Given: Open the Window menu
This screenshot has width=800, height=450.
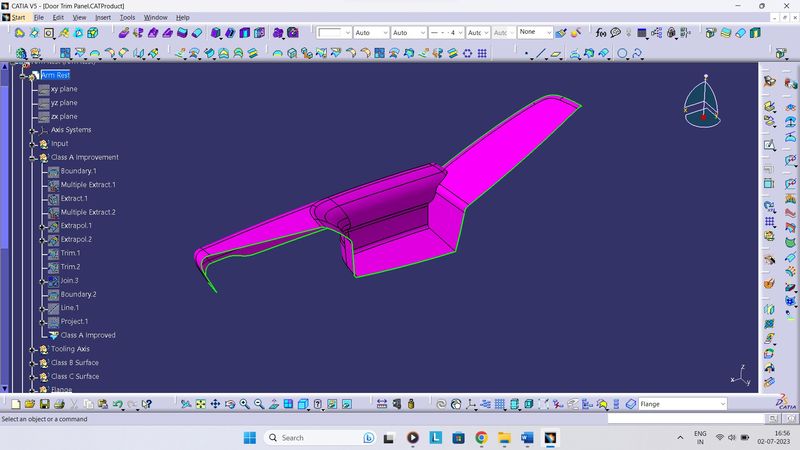Looking at the screenshot, I should (155, 17).
